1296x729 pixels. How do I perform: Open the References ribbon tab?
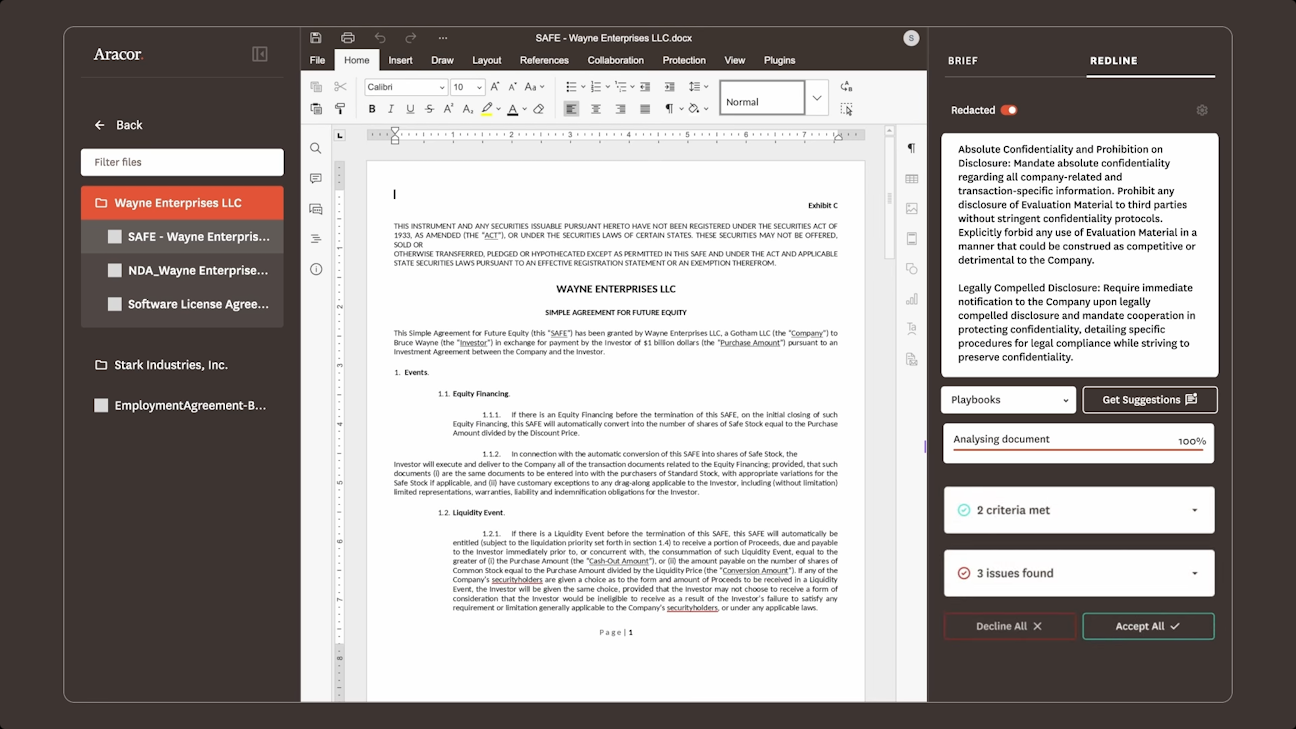[x=544, y=60]
